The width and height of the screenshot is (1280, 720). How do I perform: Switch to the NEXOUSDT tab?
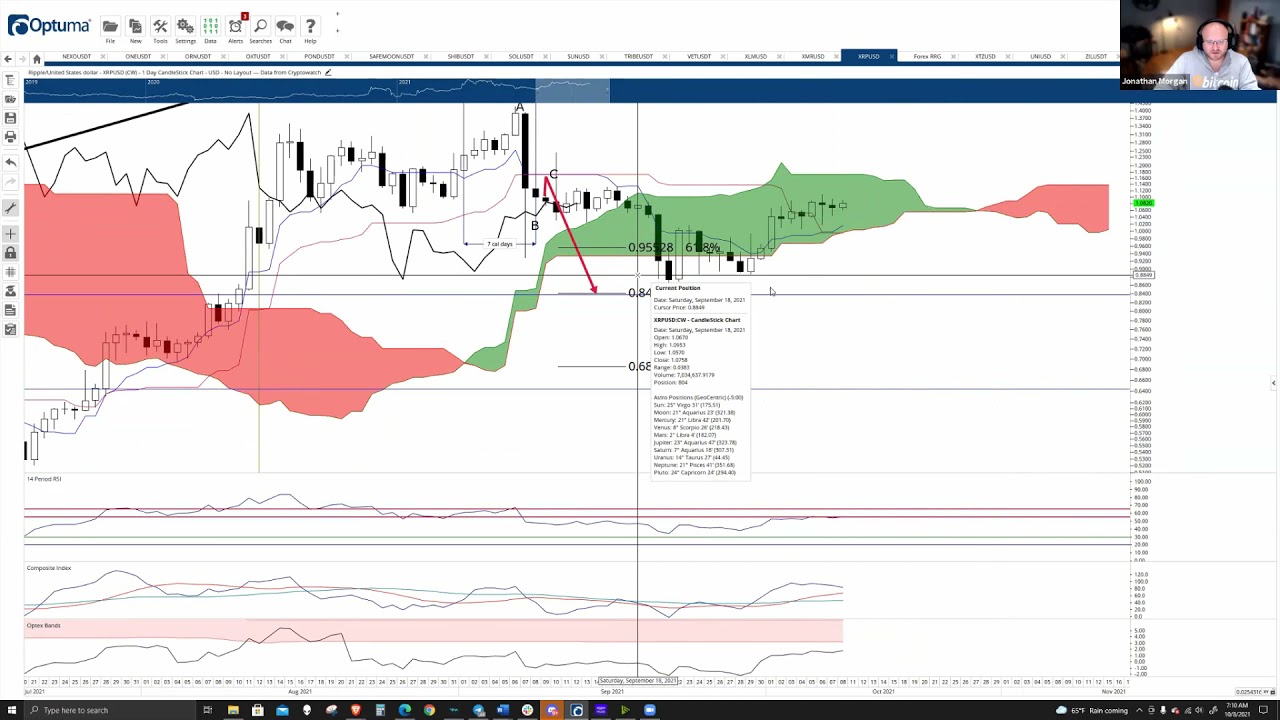click(x=76, y=56)
